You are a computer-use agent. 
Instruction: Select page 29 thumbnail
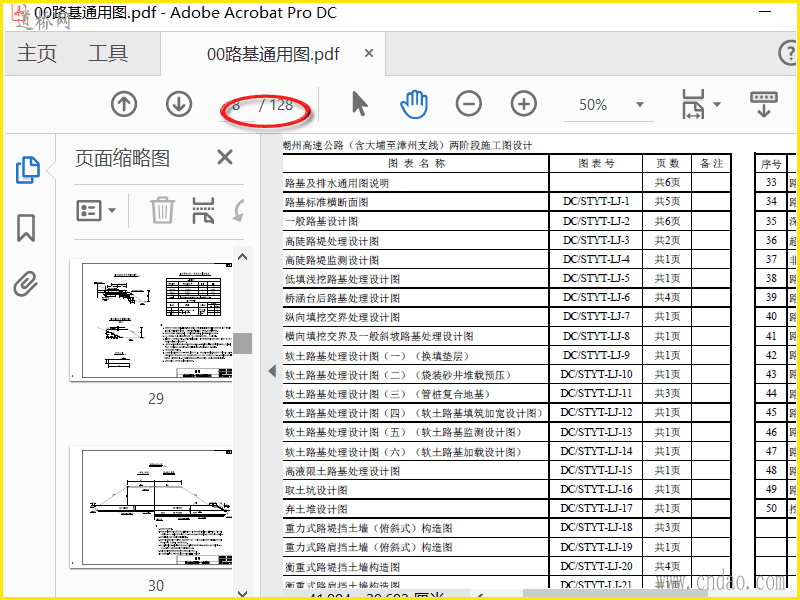pos(152,320)
